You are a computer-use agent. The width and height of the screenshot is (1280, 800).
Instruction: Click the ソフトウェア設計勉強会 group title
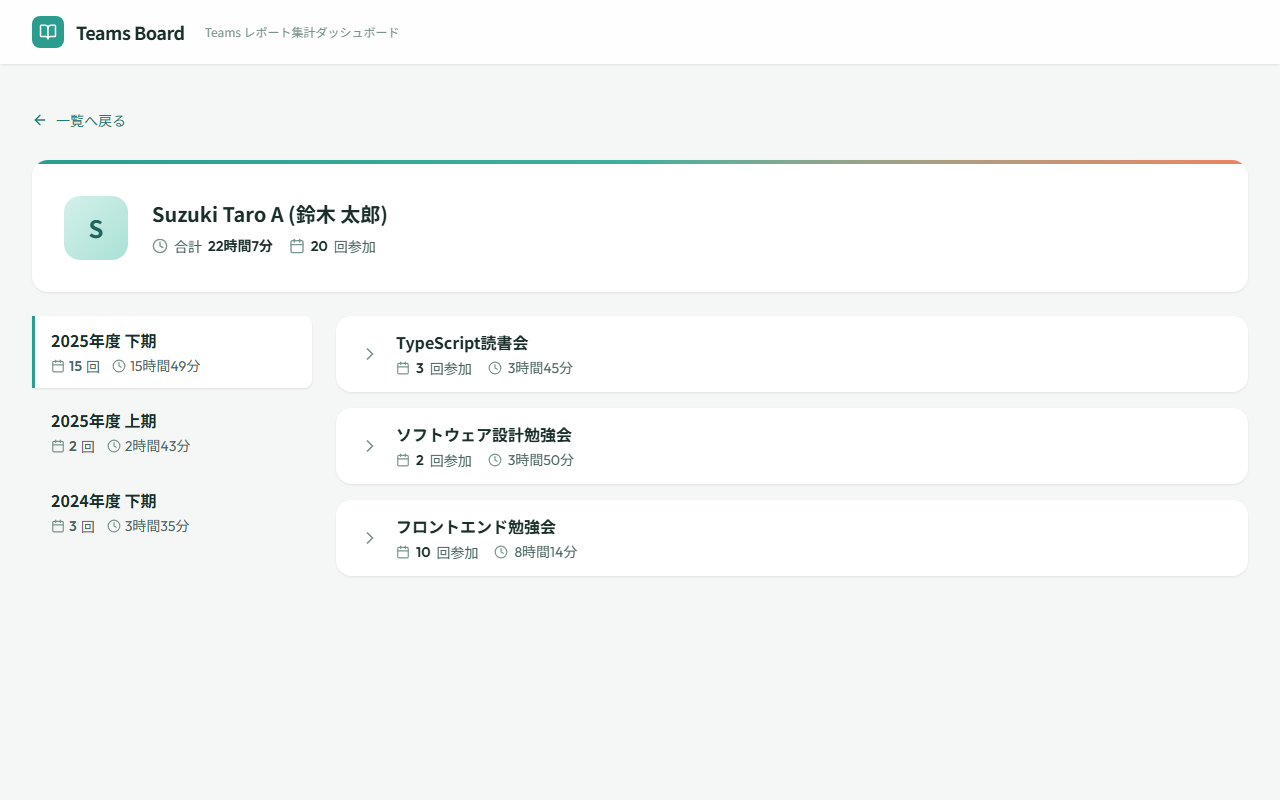pos(483,435)
